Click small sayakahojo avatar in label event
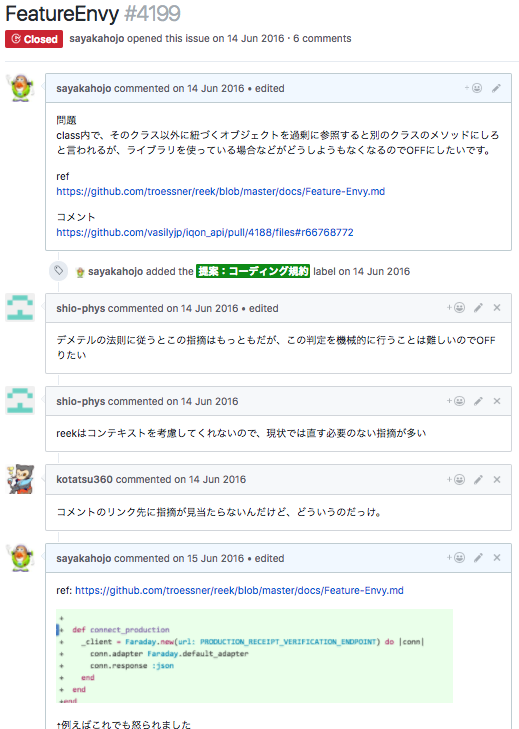Image resolution: width=519 pixels, height=729 pixels. tap(80, 272)
